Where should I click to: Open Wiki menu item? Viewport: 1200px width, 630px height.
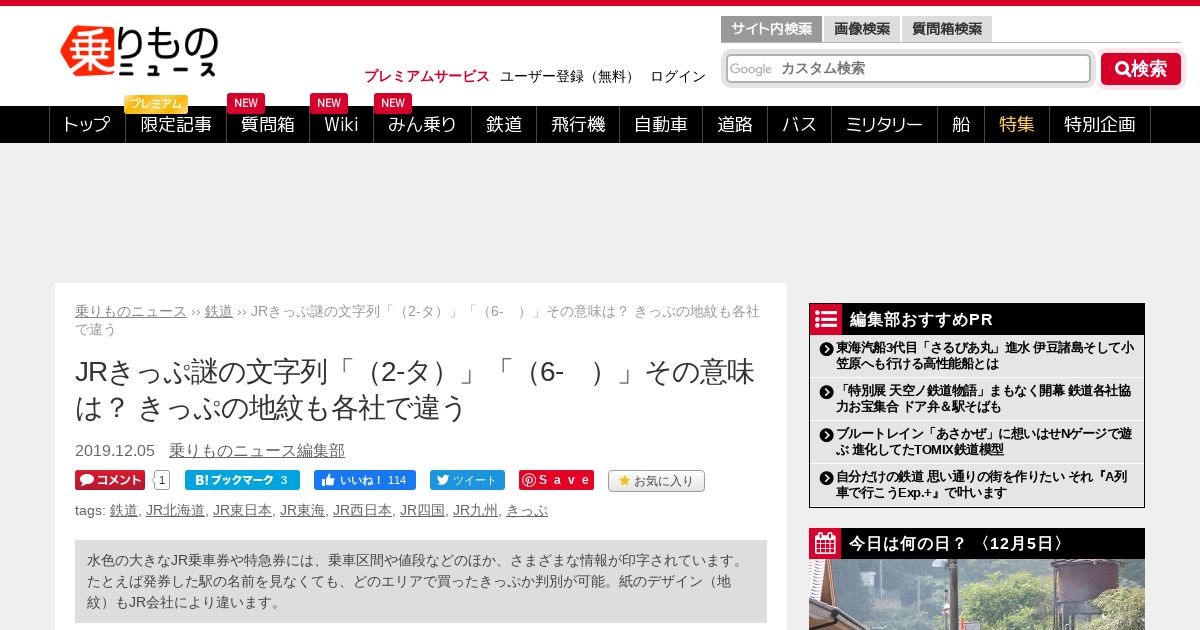(341, 125)
